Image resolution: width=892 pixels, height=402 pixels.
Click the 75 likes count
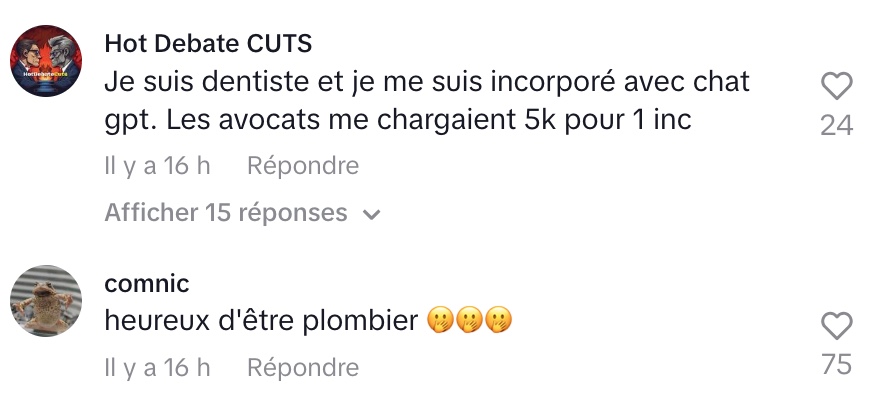[837, 364]
